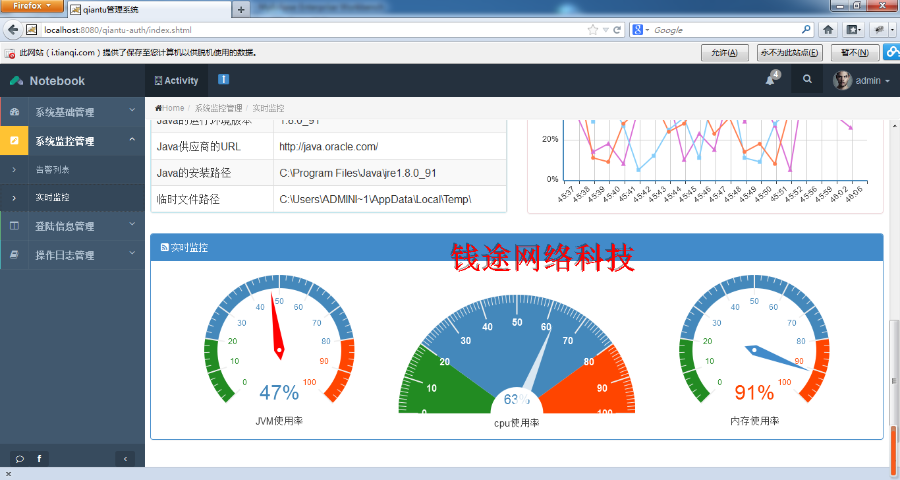Collapse the 系统监控管理 sidebar menu

coord(72,141)
